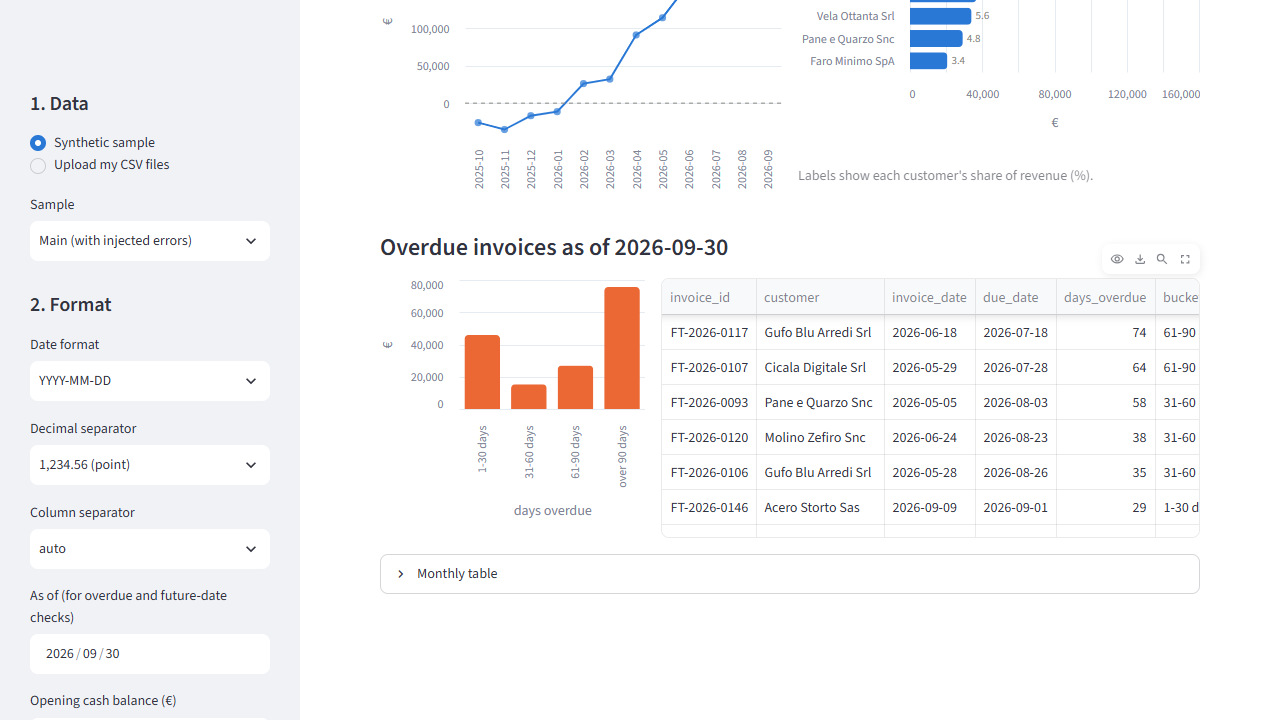
Task: Click invoice date 2026-06-24 cell
Action: click(x=930, y=437)
